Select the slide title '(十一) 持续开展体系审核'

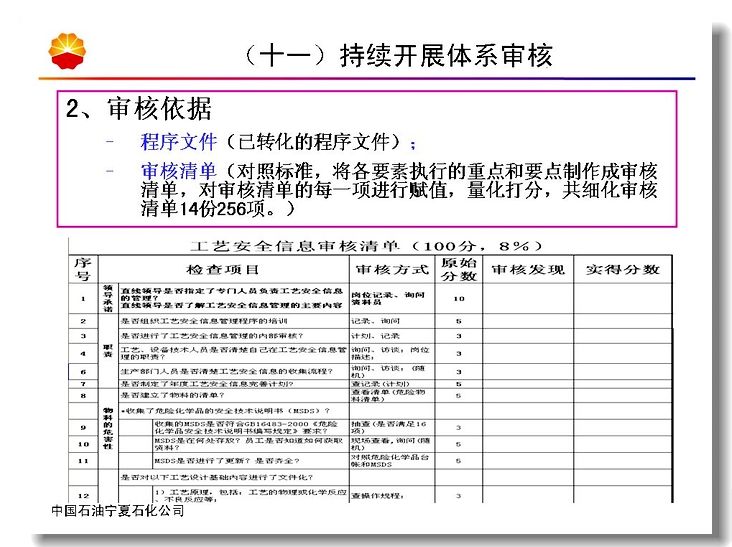click(398, 56)
